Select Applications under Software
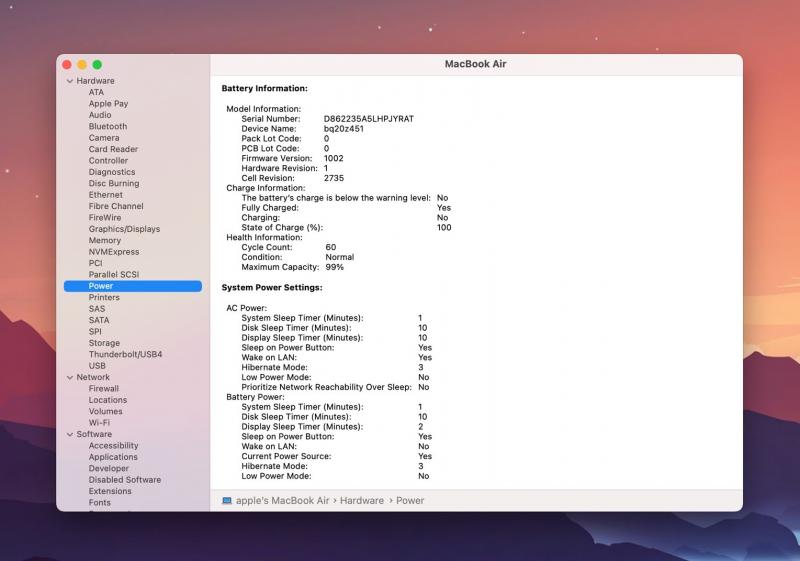 (x=113, y=457)
